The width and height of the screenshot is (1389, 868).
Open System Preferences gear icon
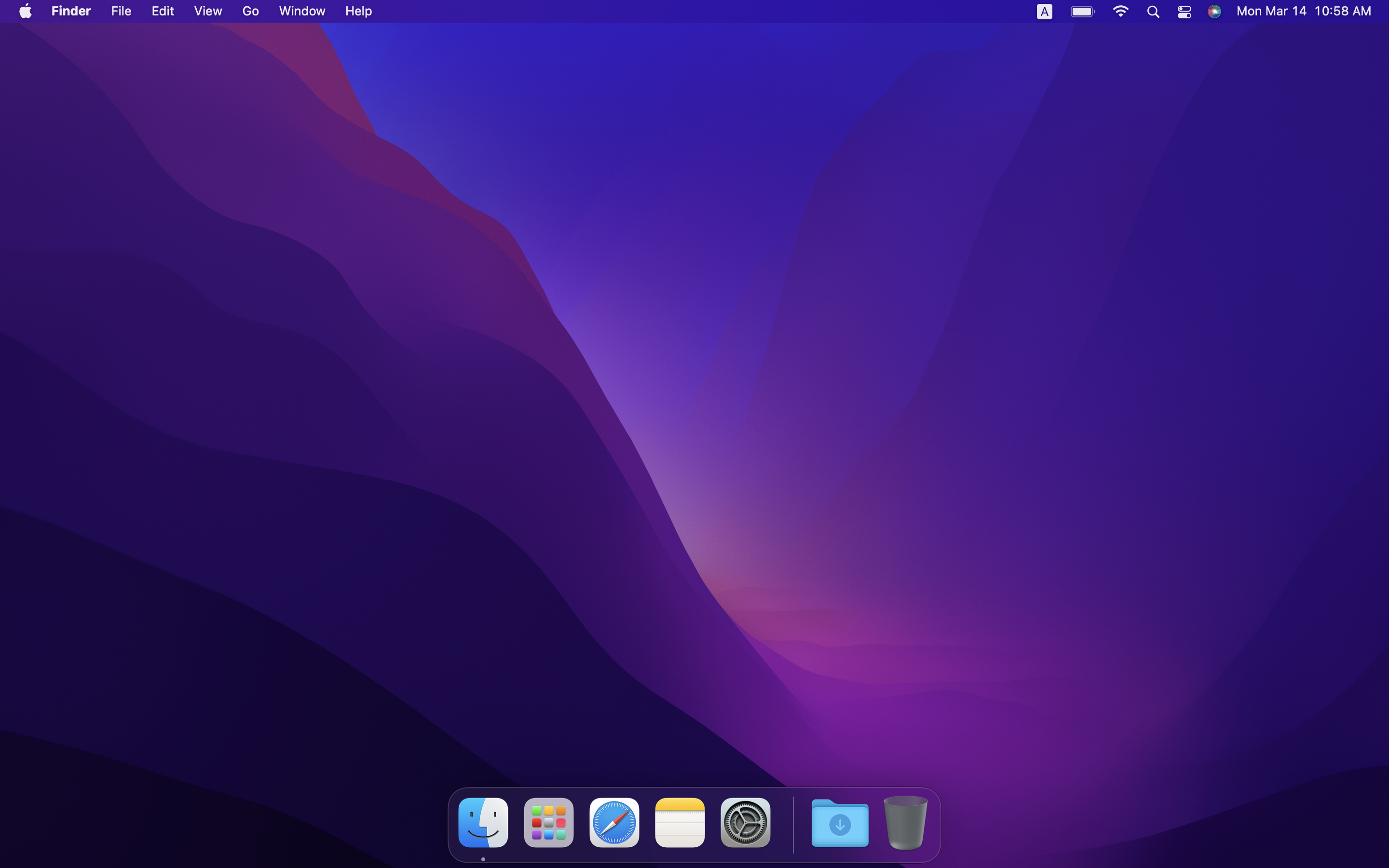coord(745,822)
